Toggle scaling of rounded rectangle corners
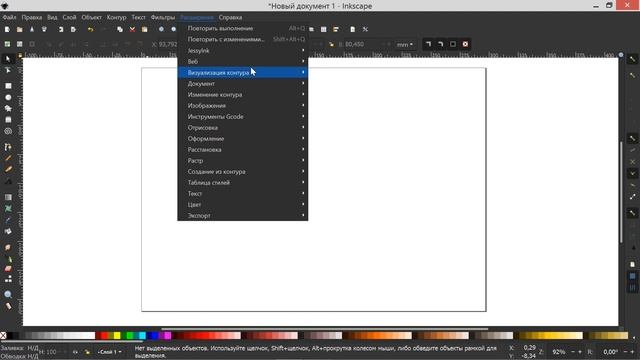 (x=440, y=44)
